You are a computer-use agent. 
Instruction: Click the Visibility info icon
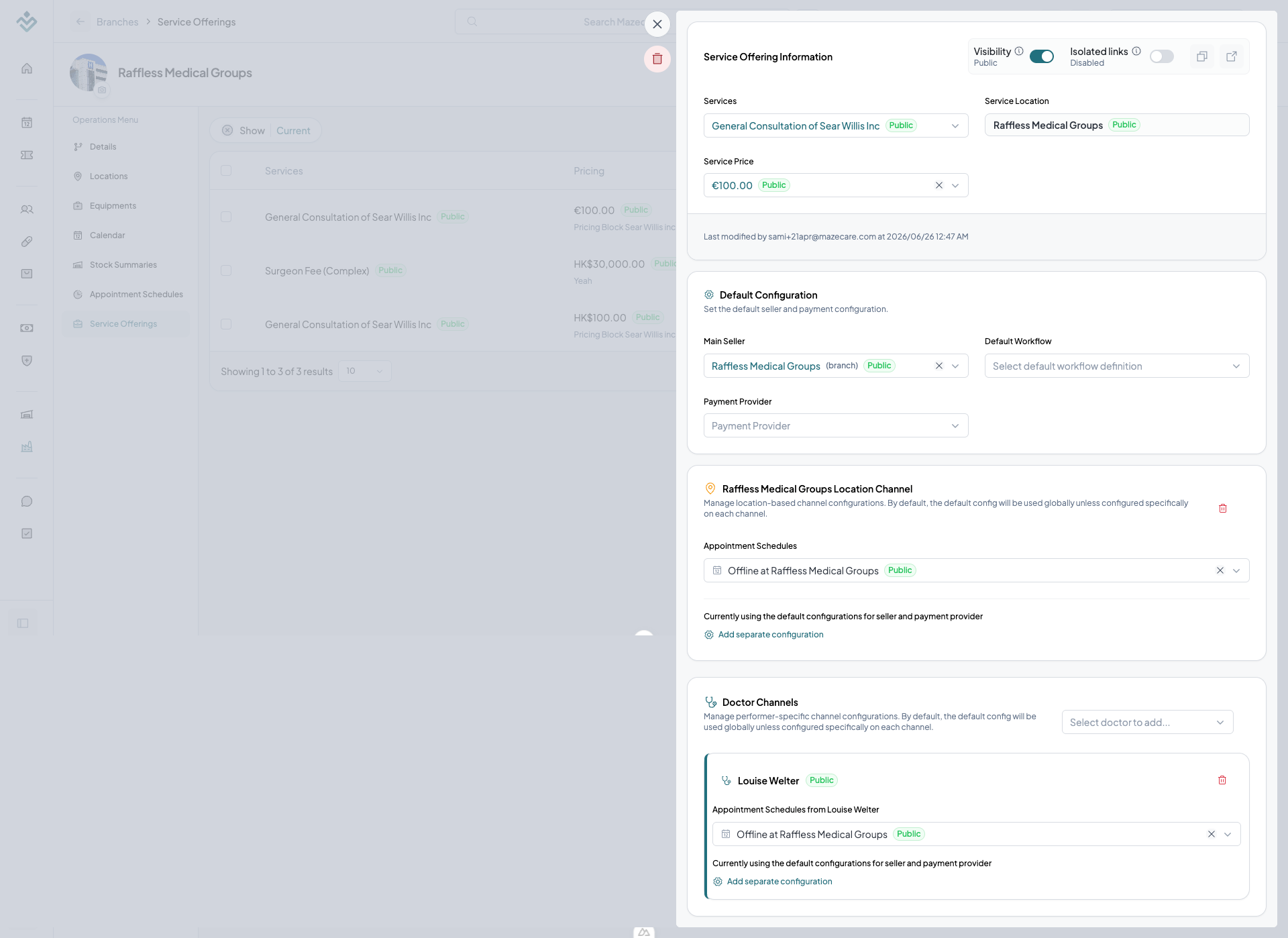point(1019,51)
